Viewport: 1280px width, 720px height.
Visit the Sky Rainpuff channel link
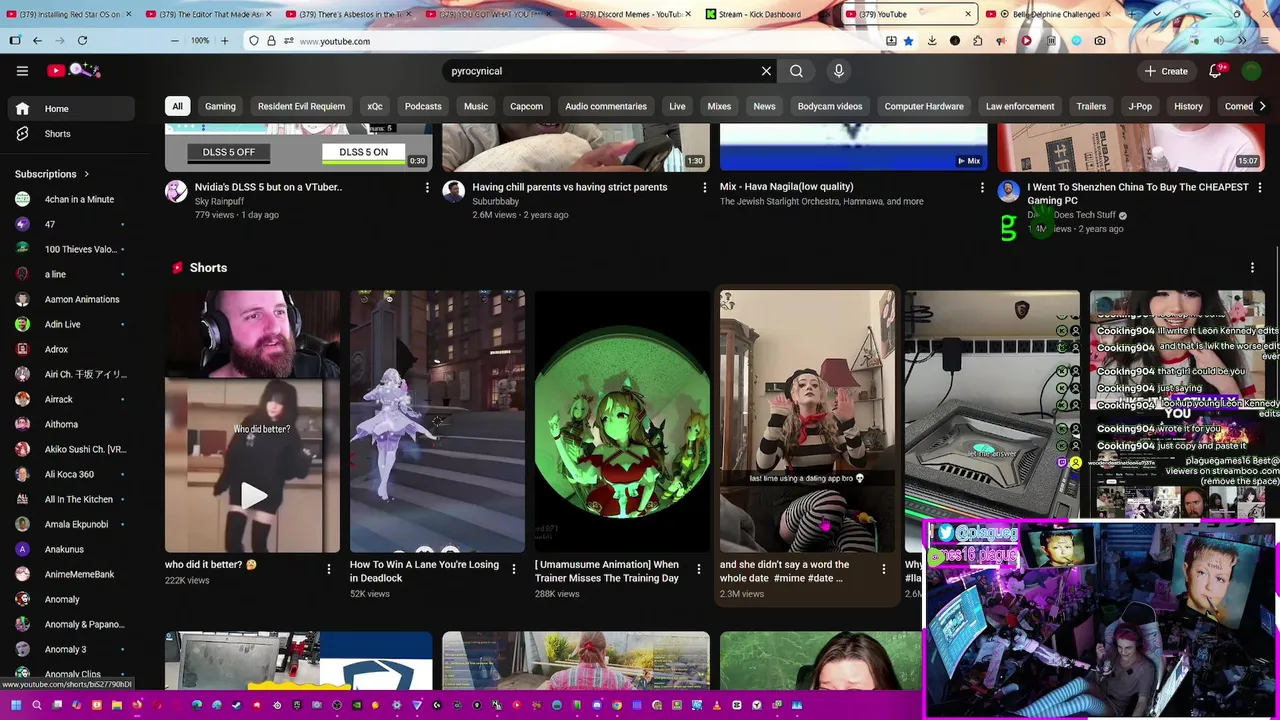point(219,201)
